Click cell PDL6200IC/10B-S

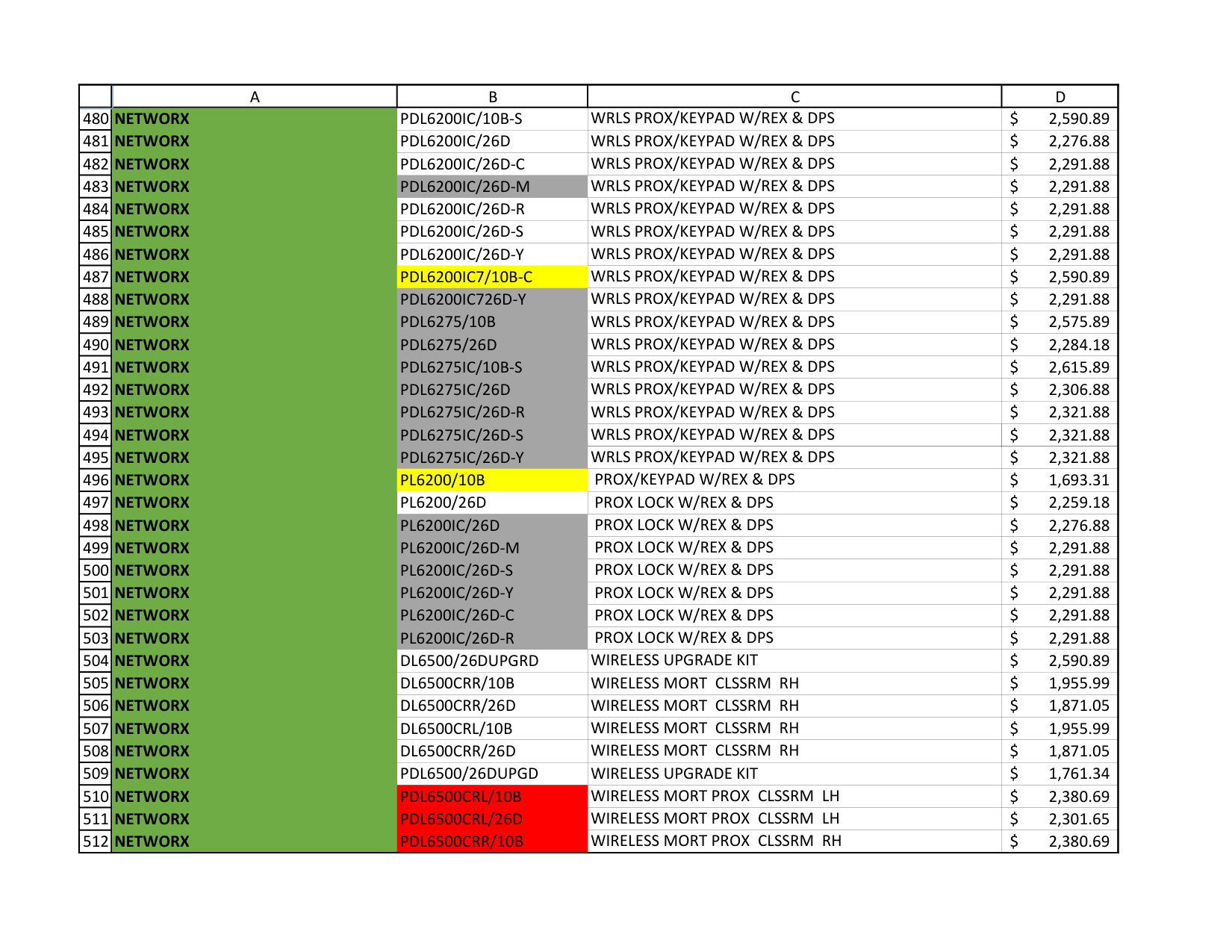(492, 119)
